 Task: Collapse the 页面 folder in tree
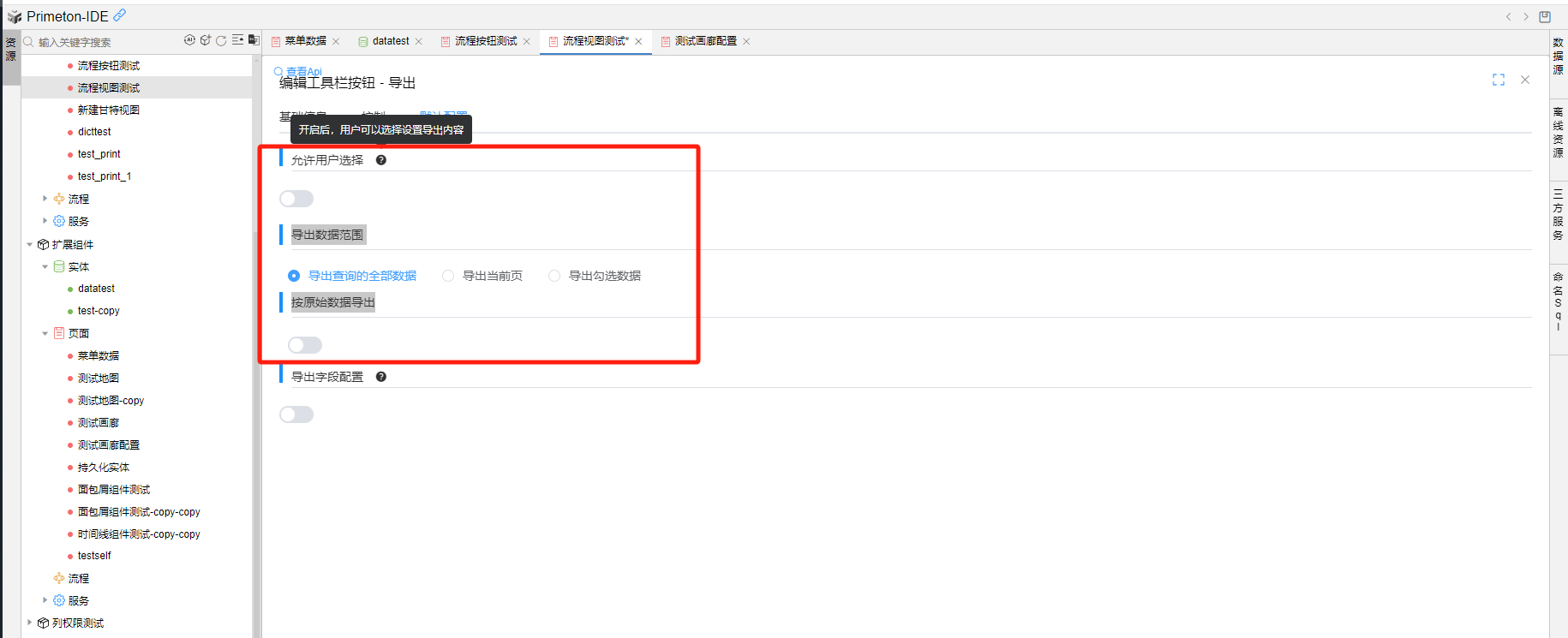pyautogui.click(x=45, y=333)
